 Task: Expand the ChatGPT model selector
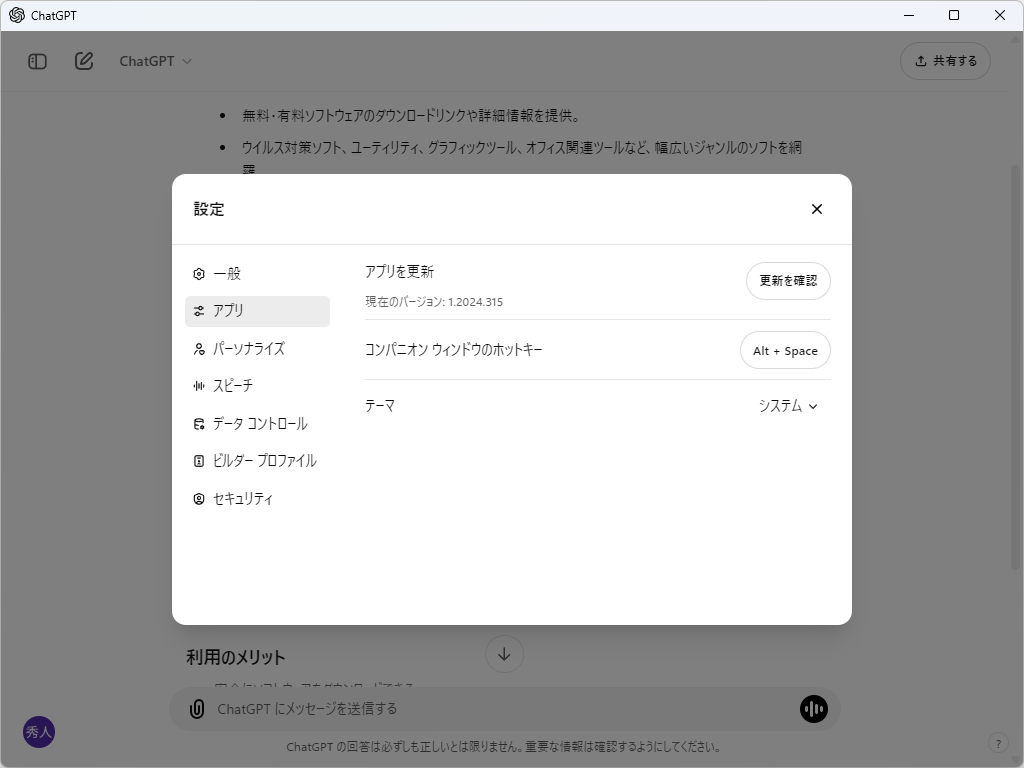pyautogui.click(x=155, y=61)
